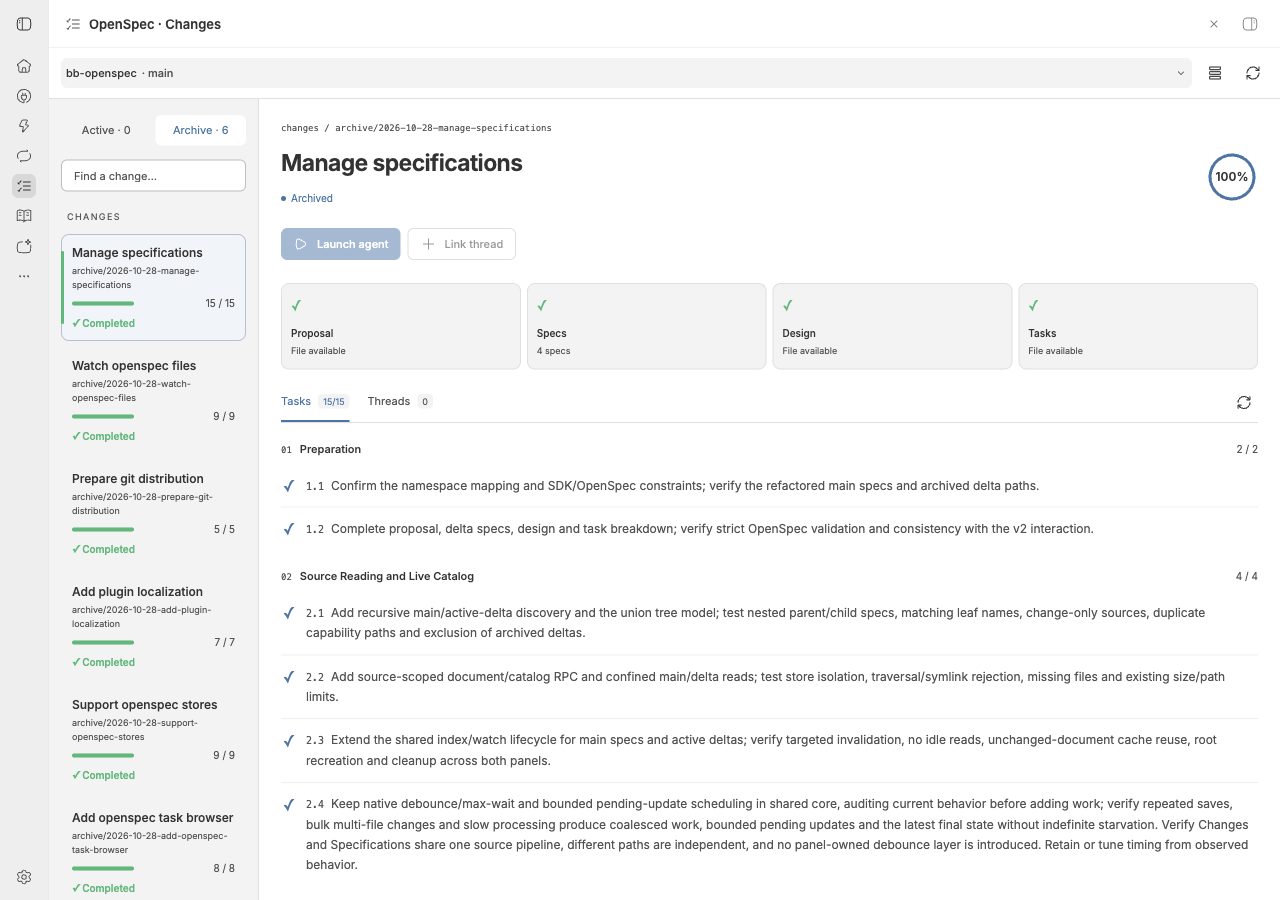Select the Support openspec stores change
Screen dimensions: 1280x900
[153, 739]
